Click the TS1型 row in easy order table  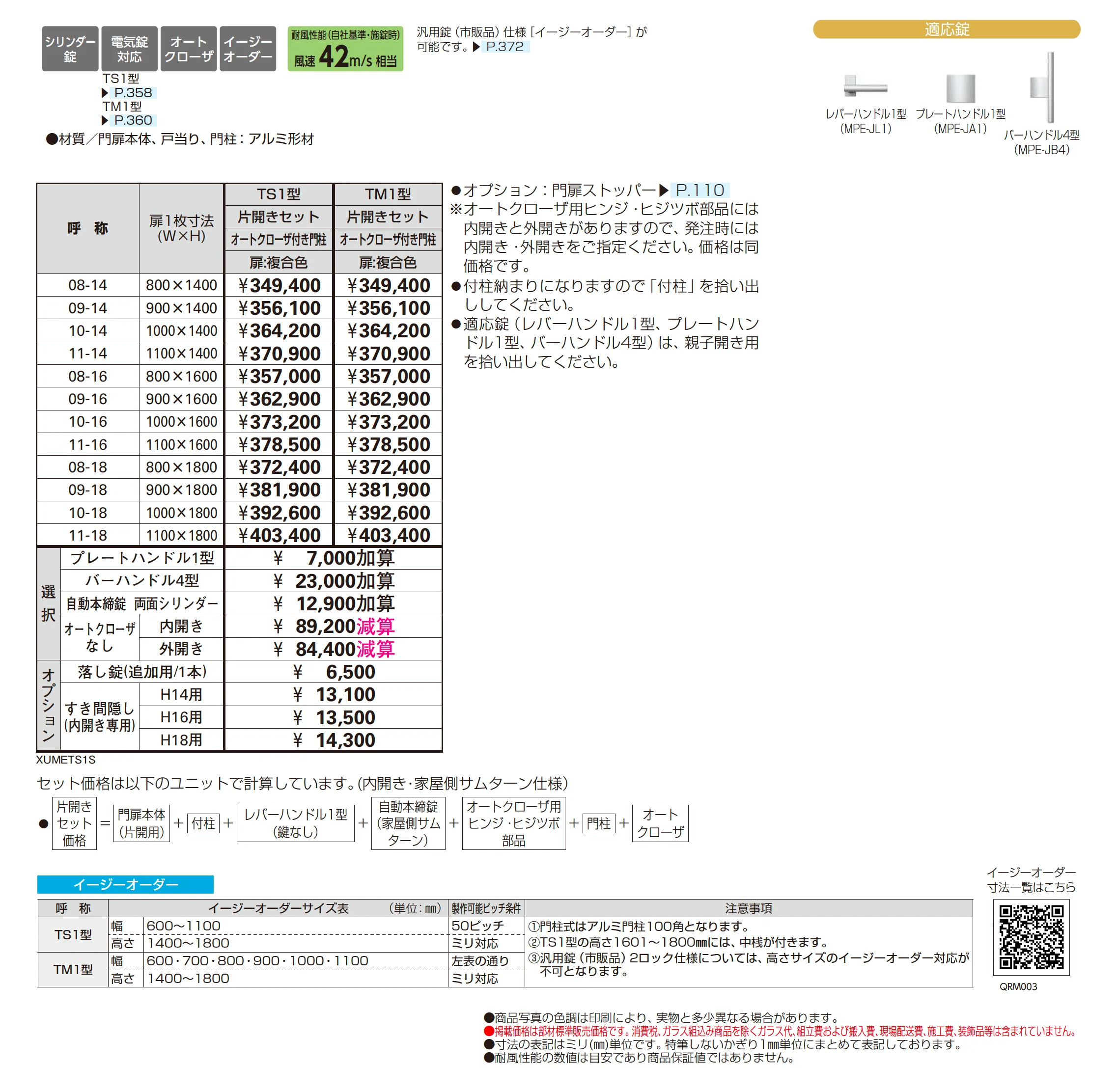click(x=73, y=935)
